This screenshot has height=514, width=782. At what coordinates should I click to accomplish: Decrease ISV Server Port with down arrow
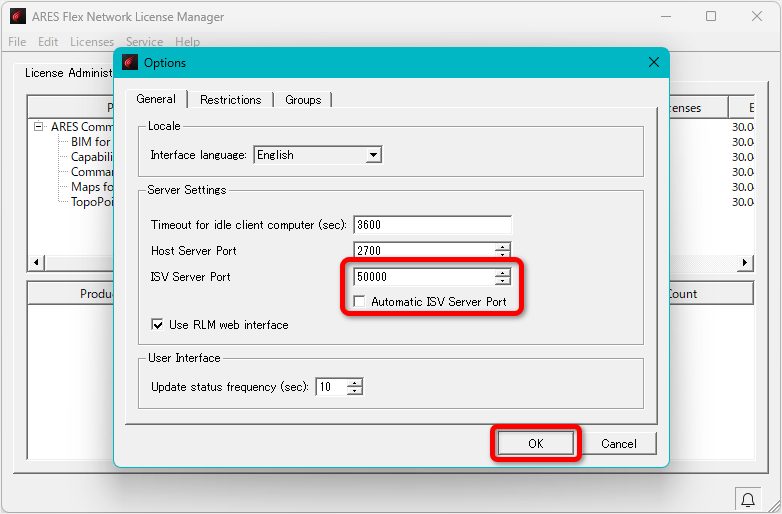point(503,281)
